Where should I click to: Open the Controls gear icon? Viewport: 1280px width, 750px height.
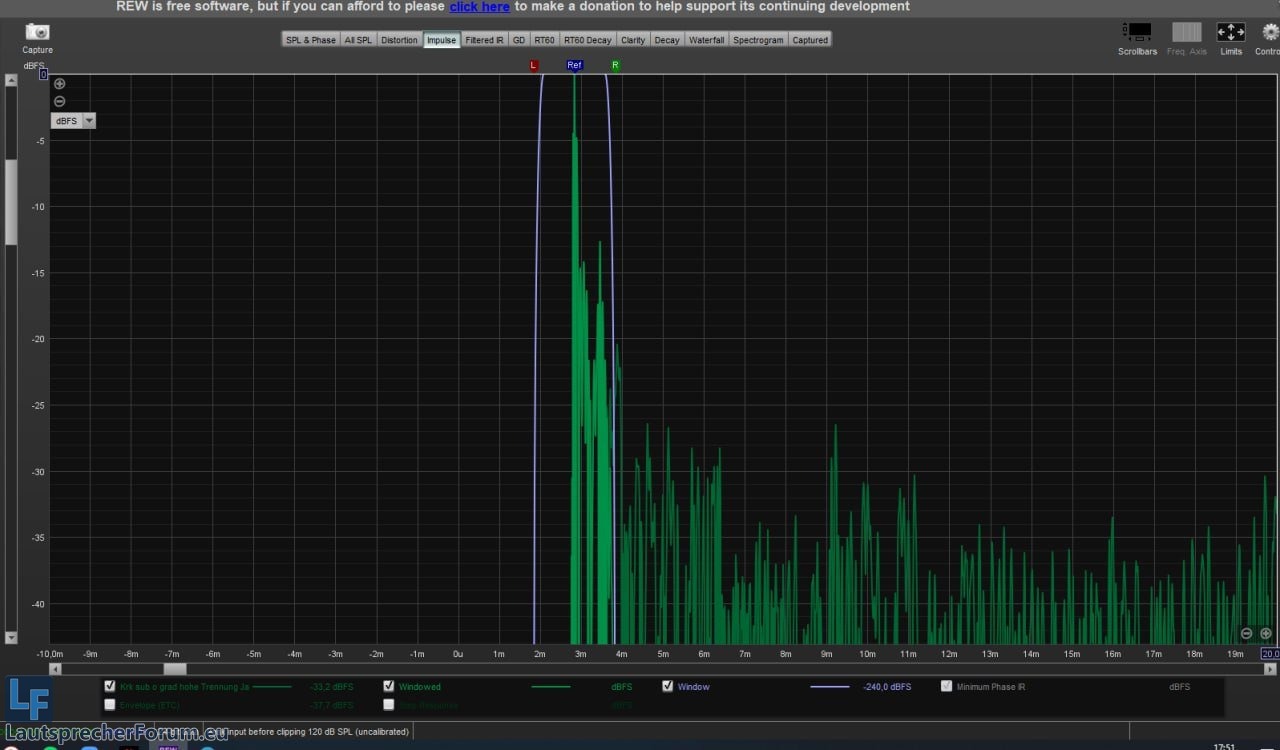[1270, 32]
